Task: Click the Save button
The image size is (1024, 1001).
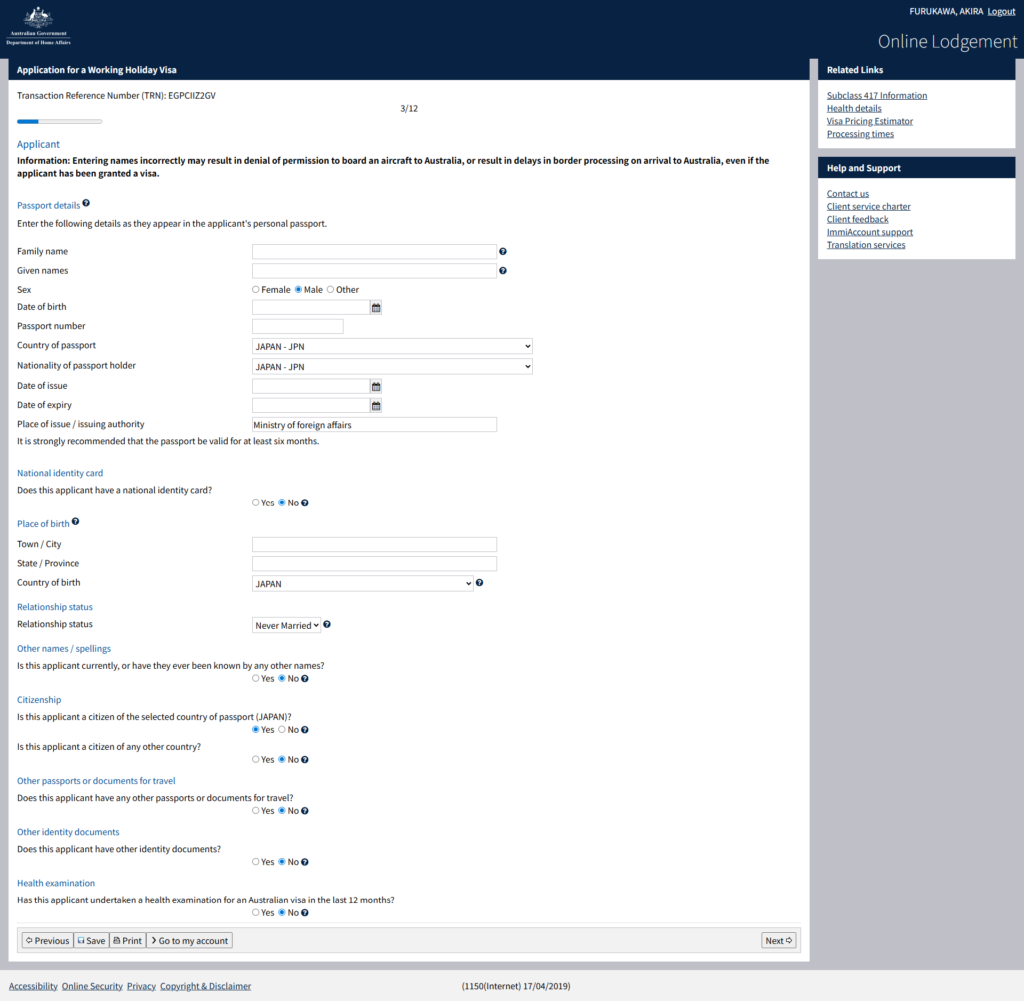Action: pyautogui.click(x=91, y=940)
